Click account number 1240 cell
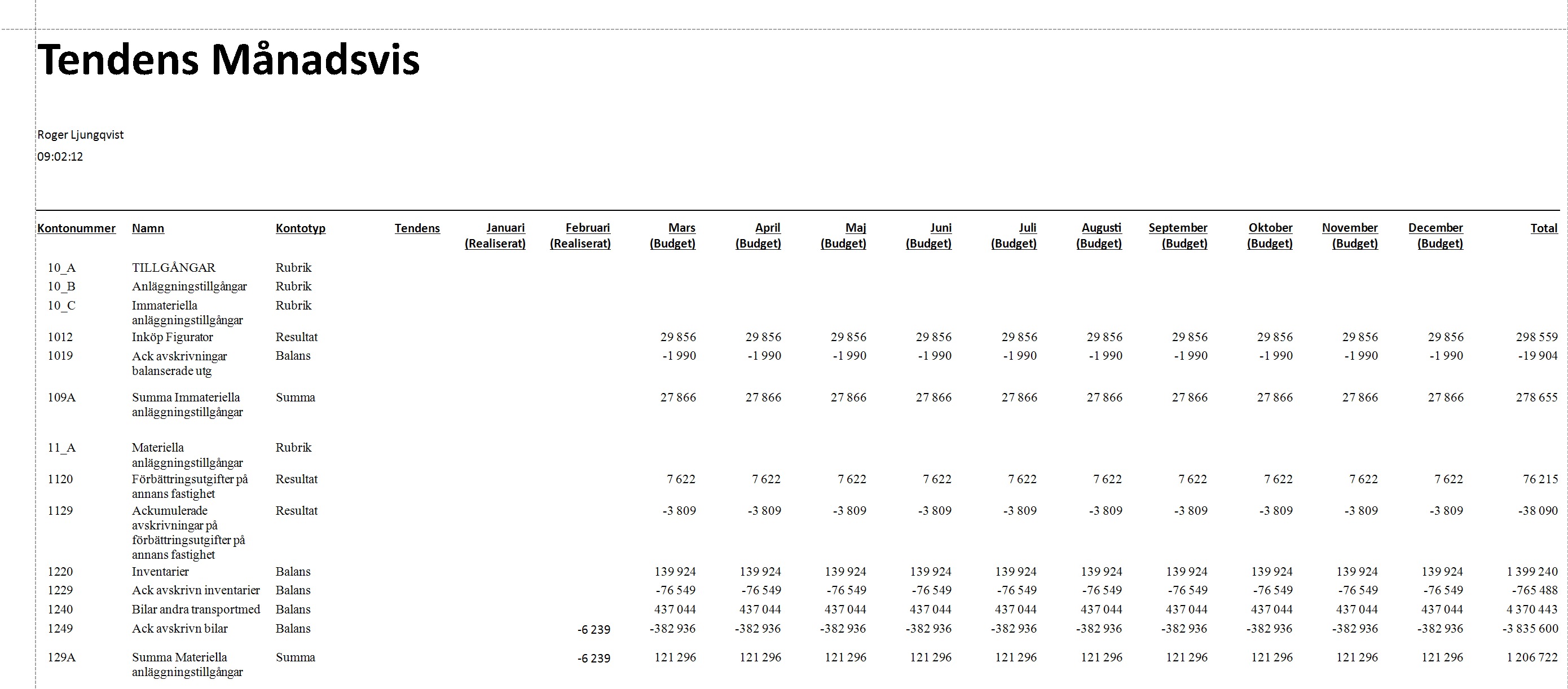The width and height of the screenshot is (1568, 689). (x=60, y=609)
